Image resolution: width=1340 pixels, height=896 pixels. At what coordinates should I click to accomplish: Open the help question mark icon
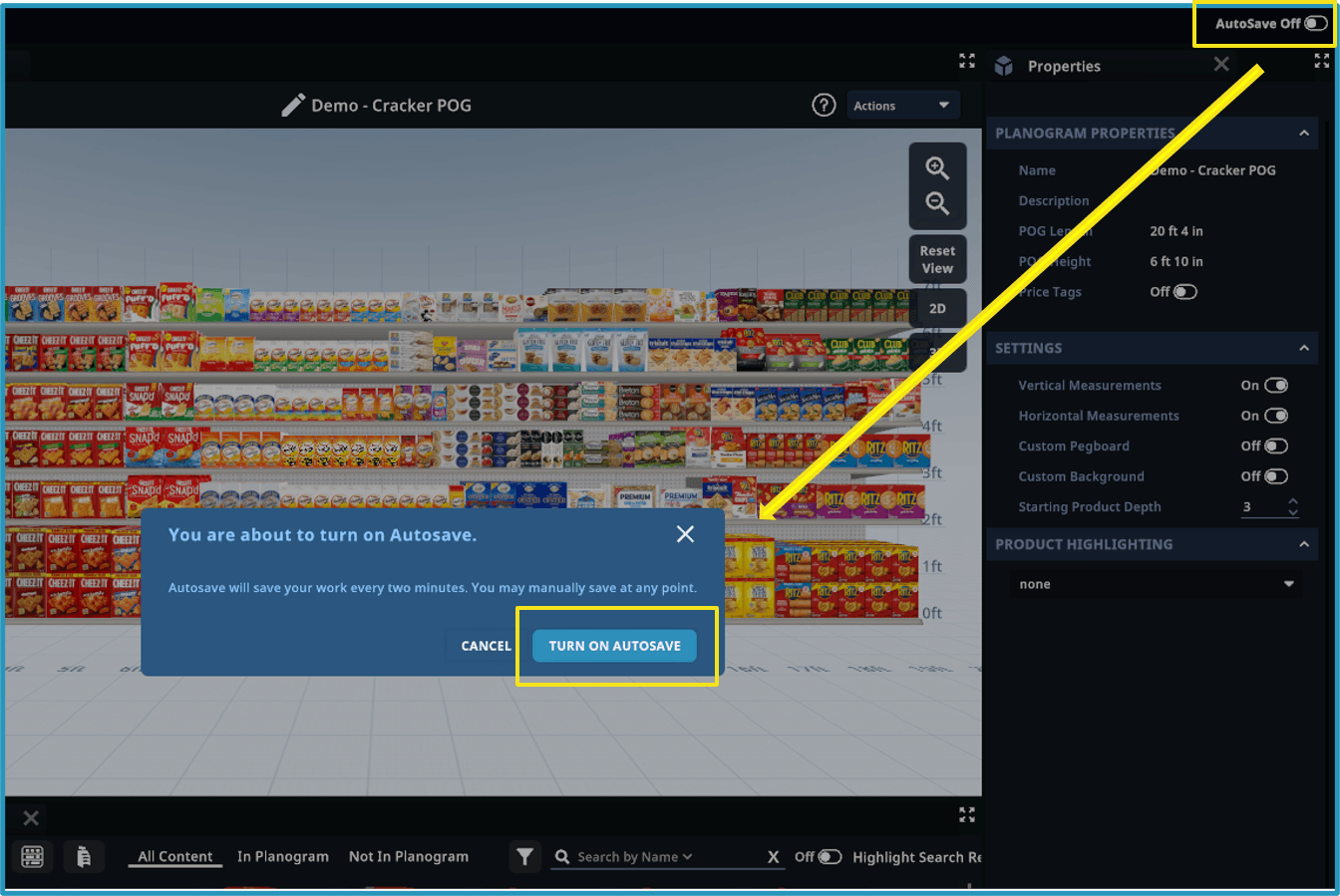[x=824, y=106]
